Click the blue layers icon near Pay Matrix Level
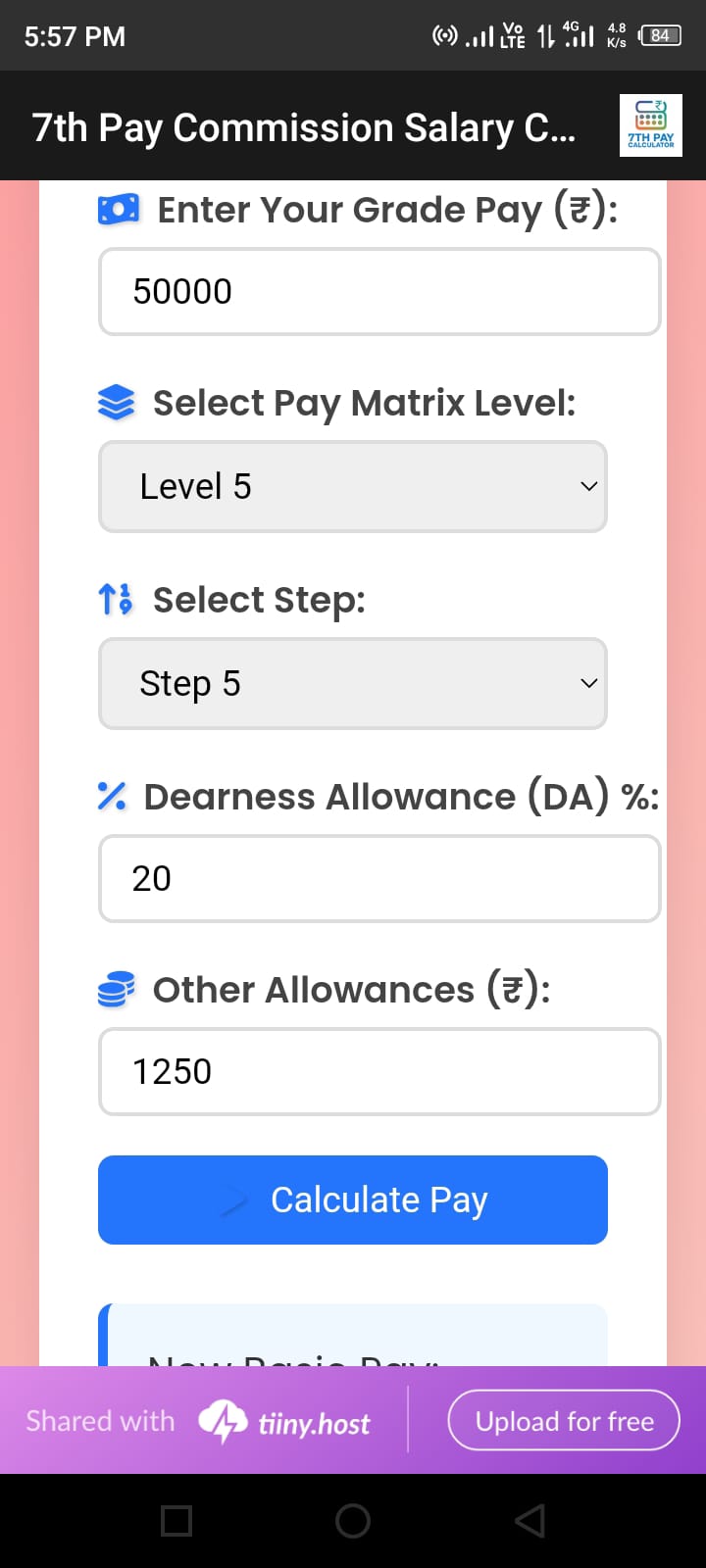This screenshot has width=706, height=1568. [x=117, y=402]
